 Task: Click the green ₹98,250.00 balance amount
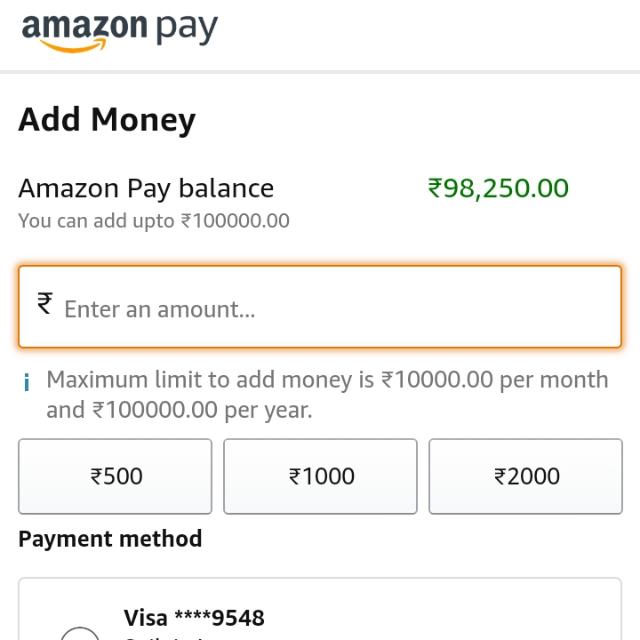[x=498, y=188]
